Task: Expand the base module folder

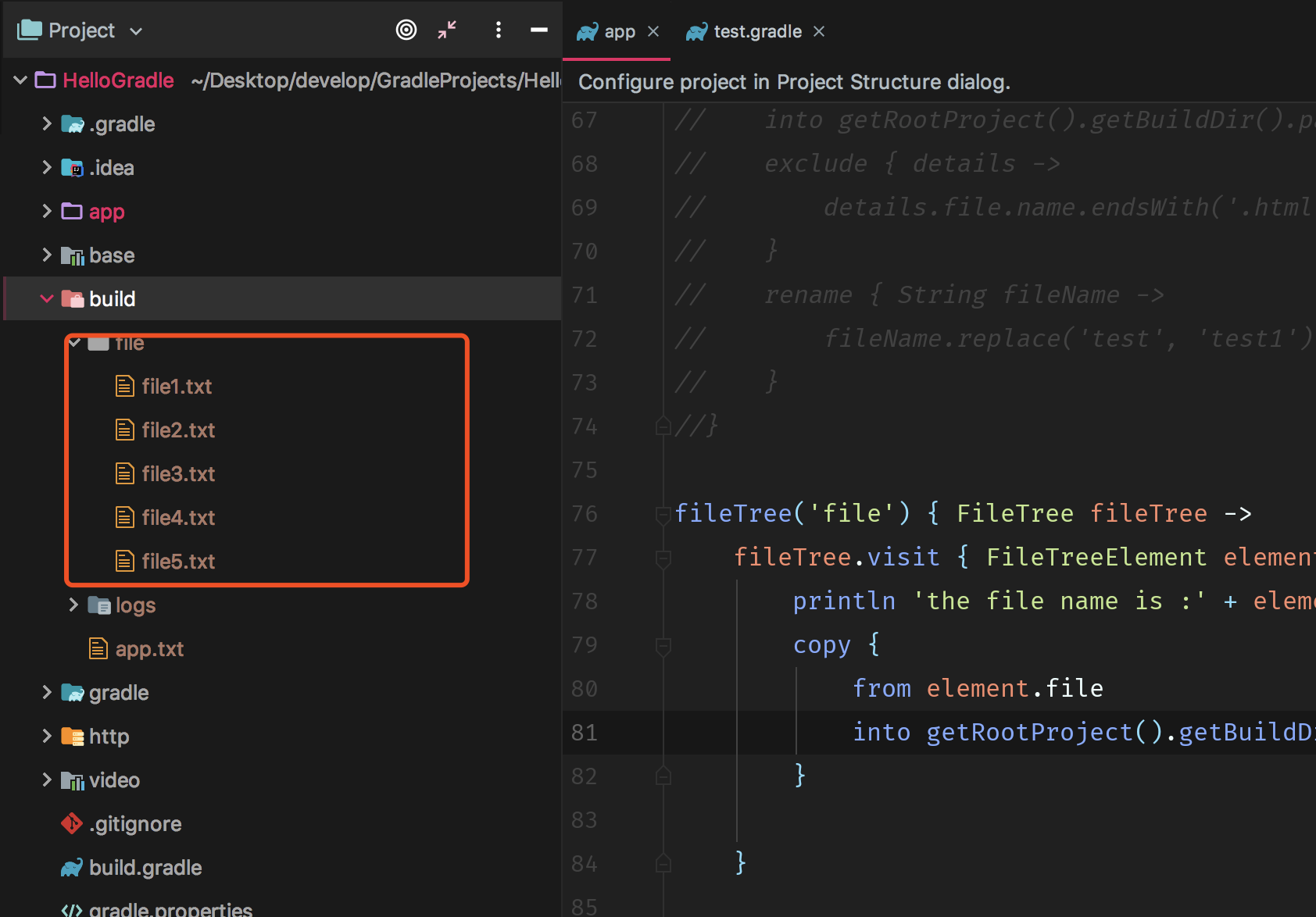Action: (x=47, y=255)
